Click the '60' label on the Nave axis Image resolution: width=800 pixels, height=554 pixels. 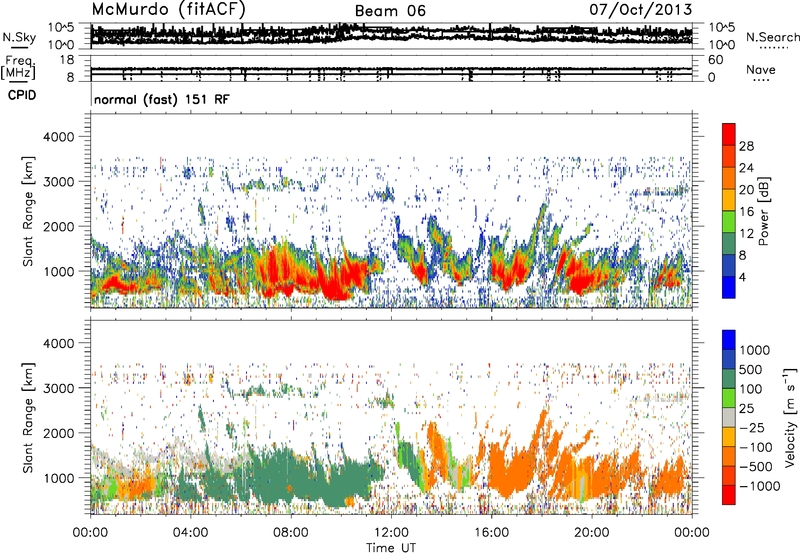pos(716,60)
